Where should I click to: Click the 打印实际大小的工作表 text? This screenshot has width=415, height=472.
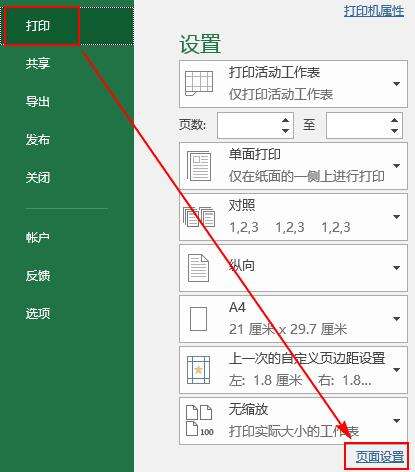(294, 431)
